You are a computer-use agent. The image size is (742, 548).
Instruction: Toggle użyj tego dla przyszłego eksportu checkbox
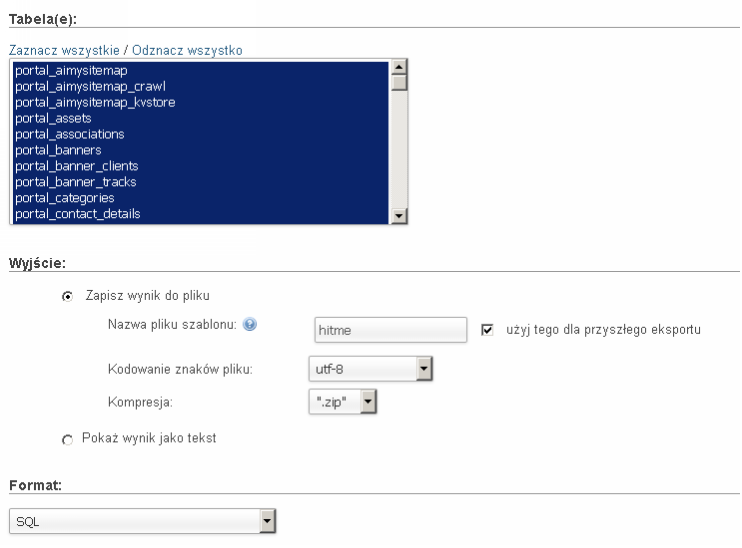pyautogui.click(x=487, y=330)
